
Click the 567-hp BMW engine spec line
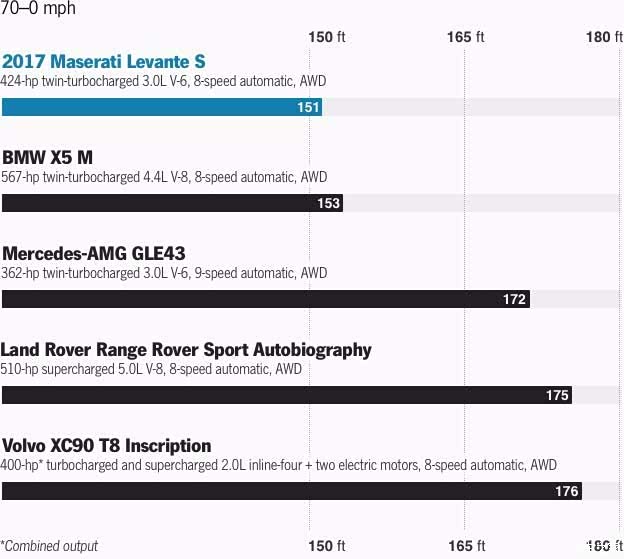point(164,177)
